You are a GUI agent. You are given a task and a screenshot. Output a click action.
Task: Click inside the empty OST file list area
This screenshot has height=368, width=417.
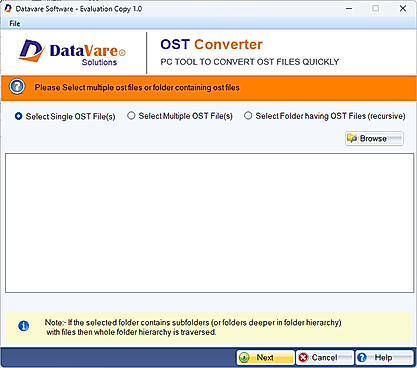pos(209,223)
